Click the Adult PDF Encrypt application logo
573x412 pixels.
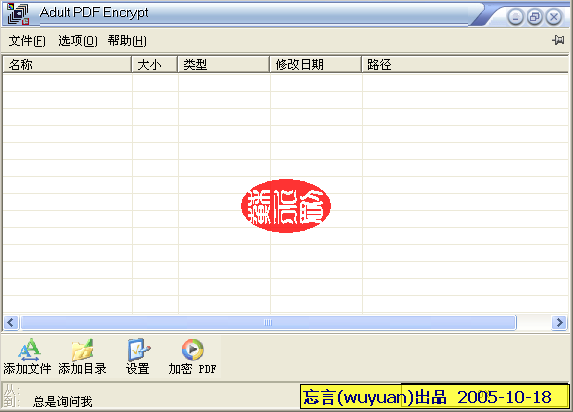[18, 14]
